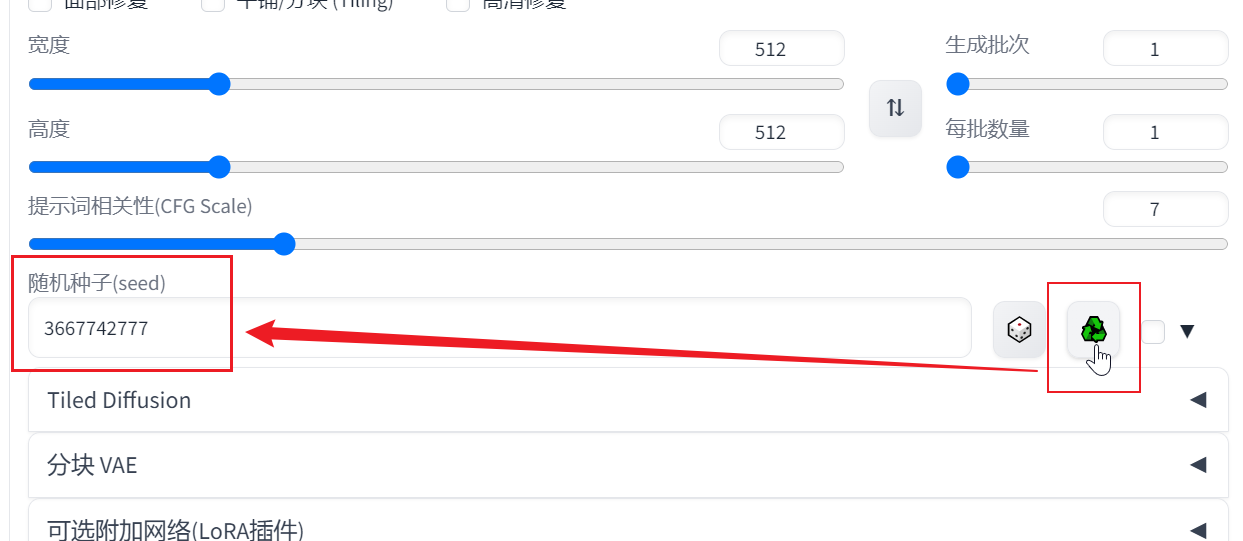Click the 生成批次 slider handle
This screenshot has height=541, width=1243.
[958, 84]
